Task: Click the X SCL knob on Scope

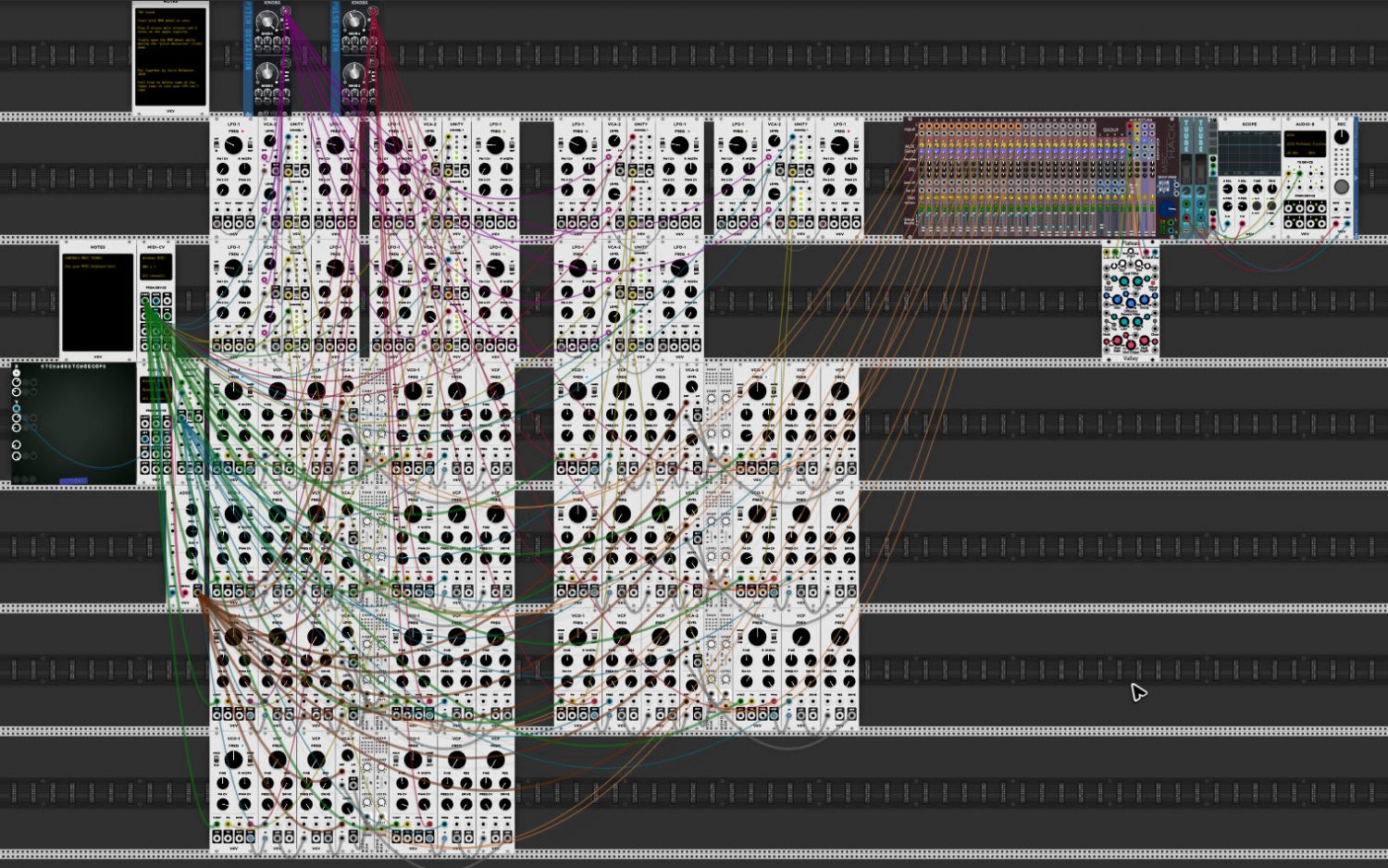Action: 1227,189
